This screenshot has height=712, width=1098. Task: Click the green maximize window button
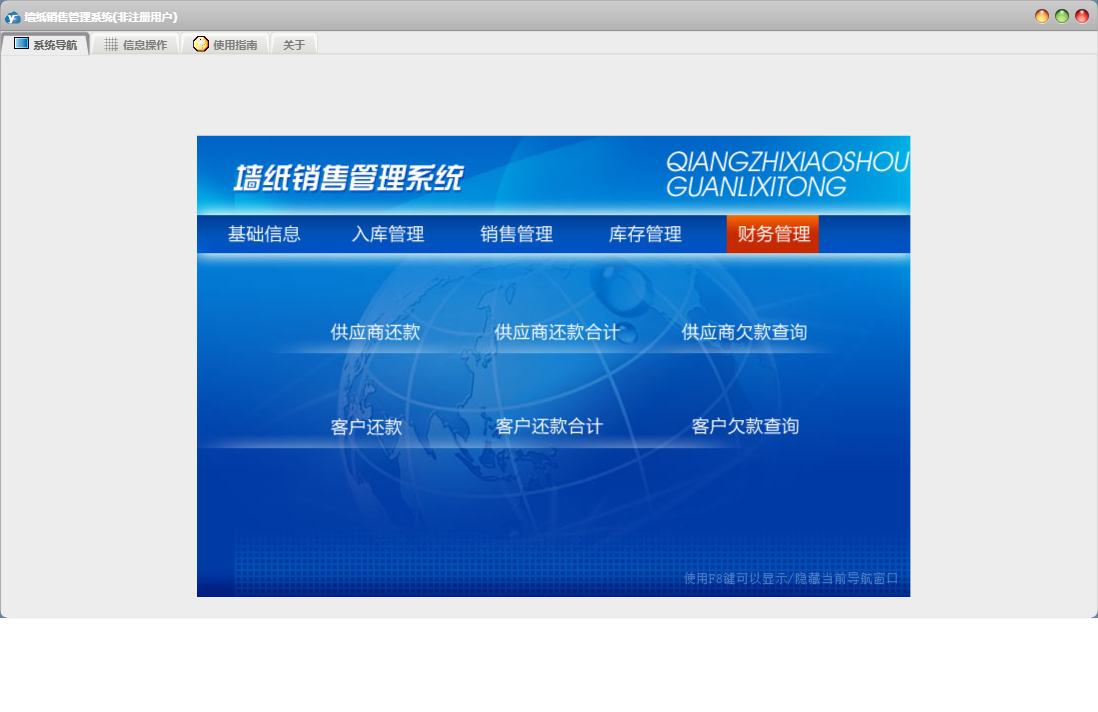(x=1062, y=16)
